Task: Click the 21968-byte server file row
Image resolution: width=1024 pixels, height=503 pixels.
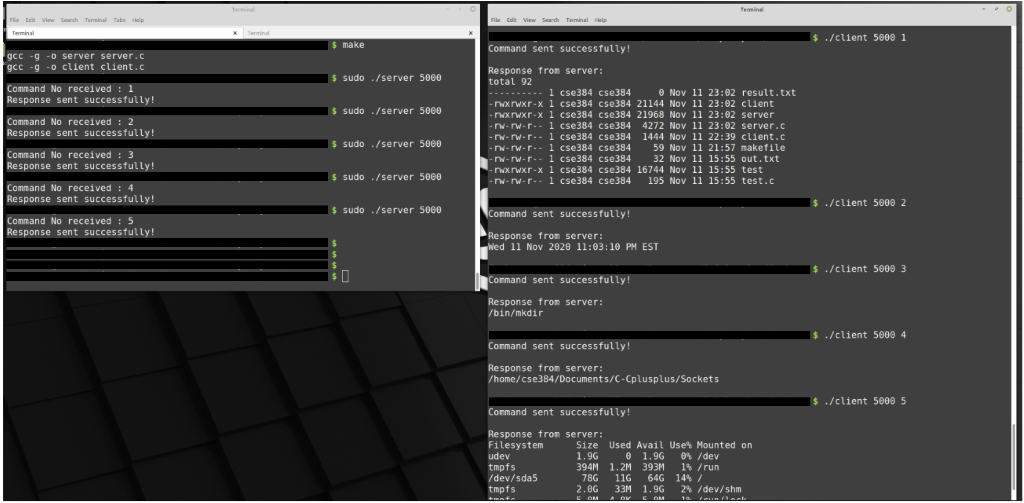Action: pos(631,115)
